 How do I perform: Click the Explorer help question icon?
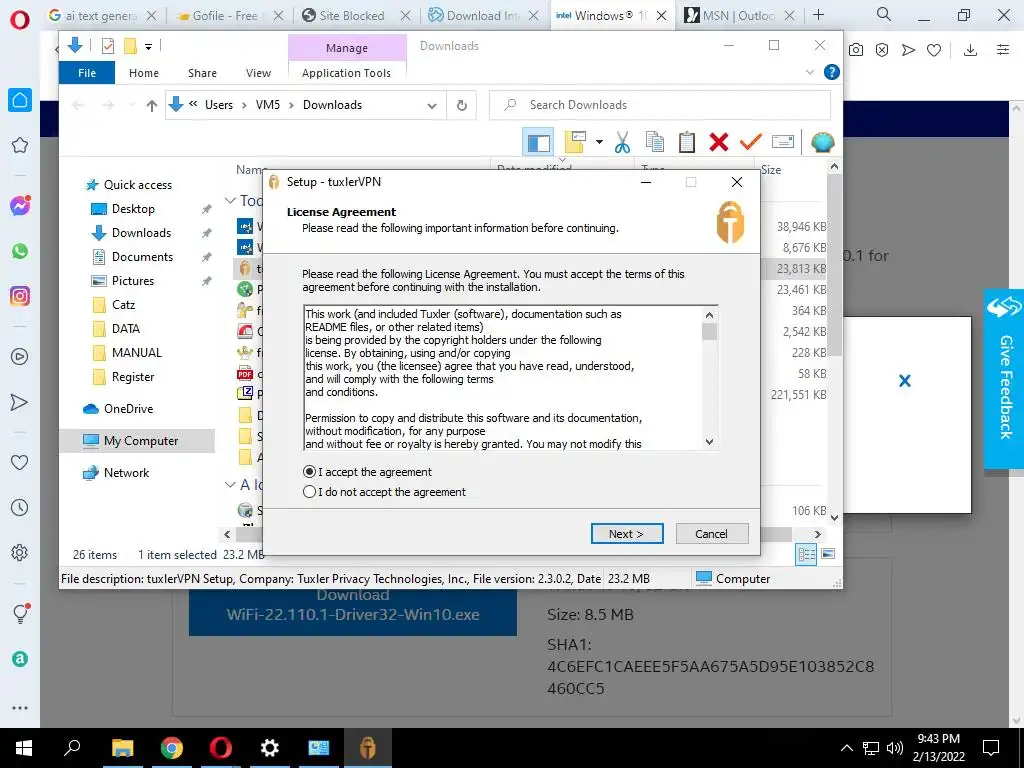831,72
